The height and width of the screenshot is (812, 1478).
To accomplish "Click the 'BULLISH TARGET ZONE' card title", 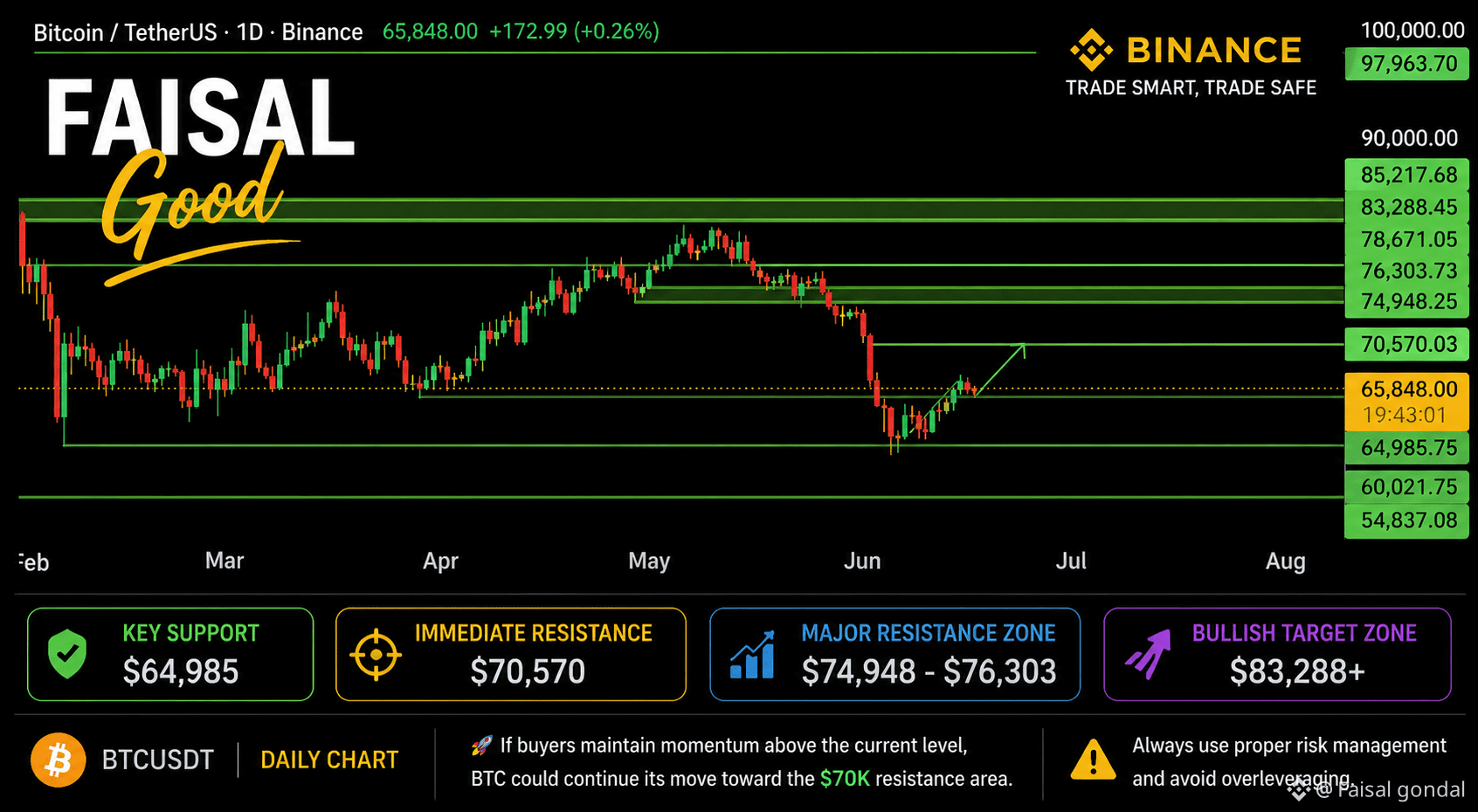I will click(x=1304, y=633).
